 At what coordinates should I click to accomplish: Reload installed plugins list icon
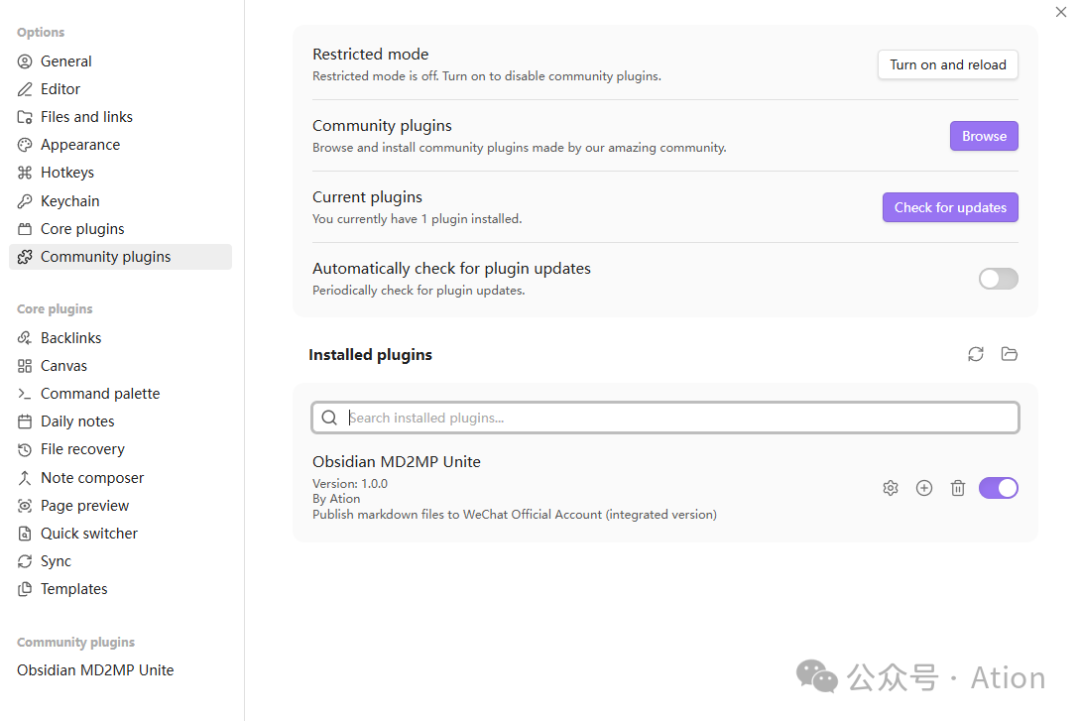click(x=976, y=354)
